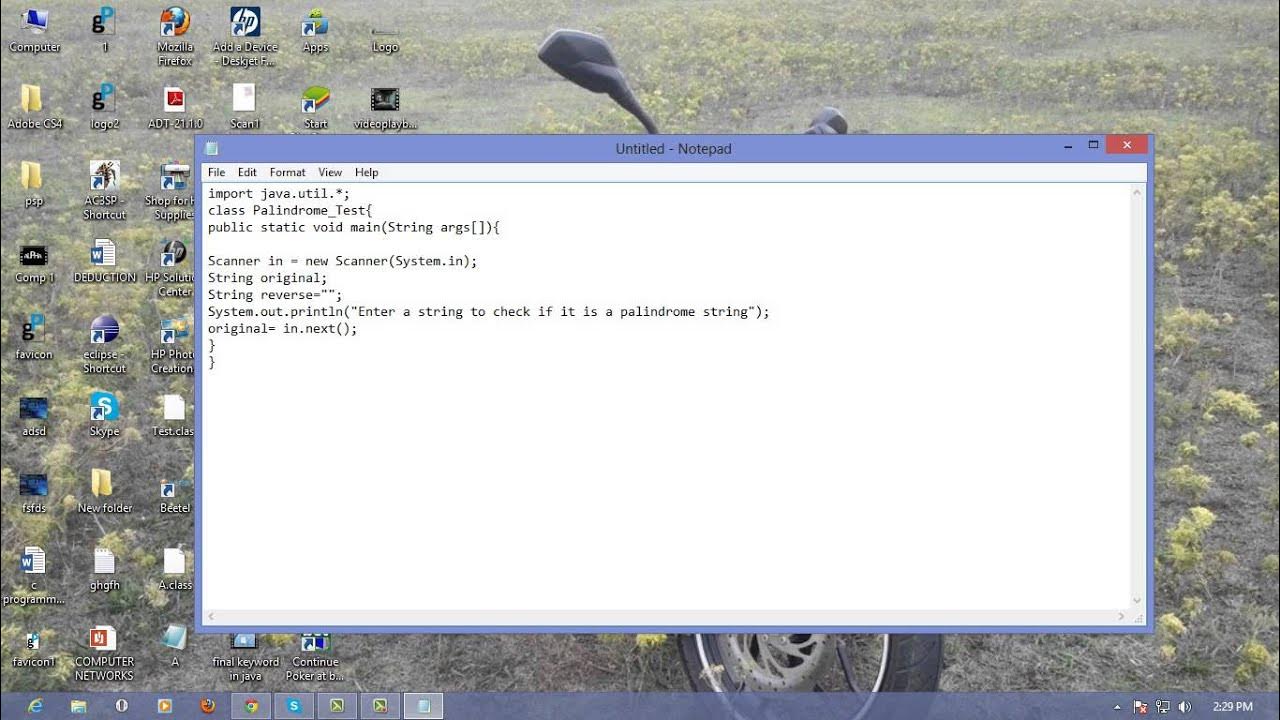Select the 'final keyword in java' icon
Screen dimensions: 1280x720
(245, 656)
